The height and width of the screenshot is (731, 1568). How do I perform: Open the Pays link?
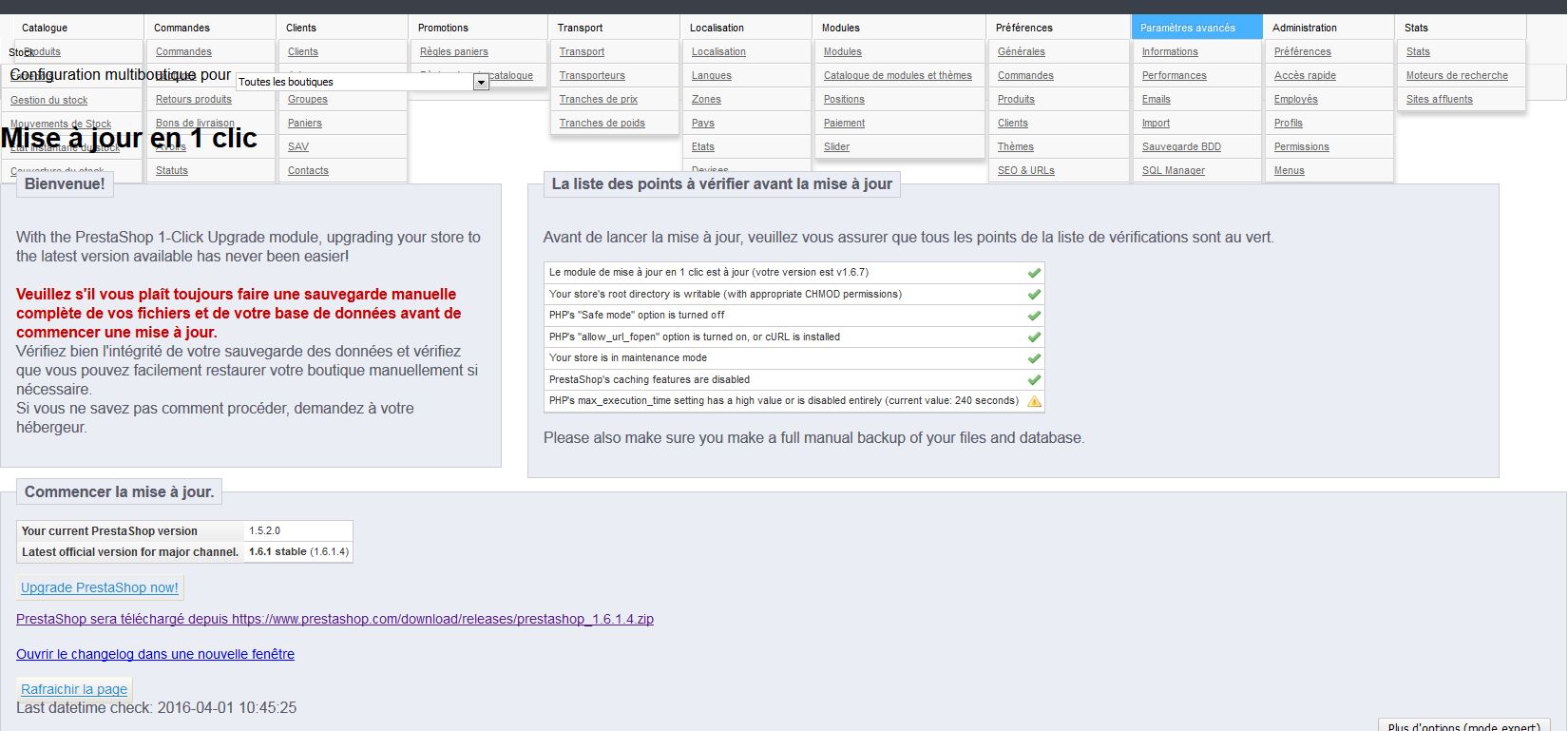pyautogui.click(x=703, y=123)
